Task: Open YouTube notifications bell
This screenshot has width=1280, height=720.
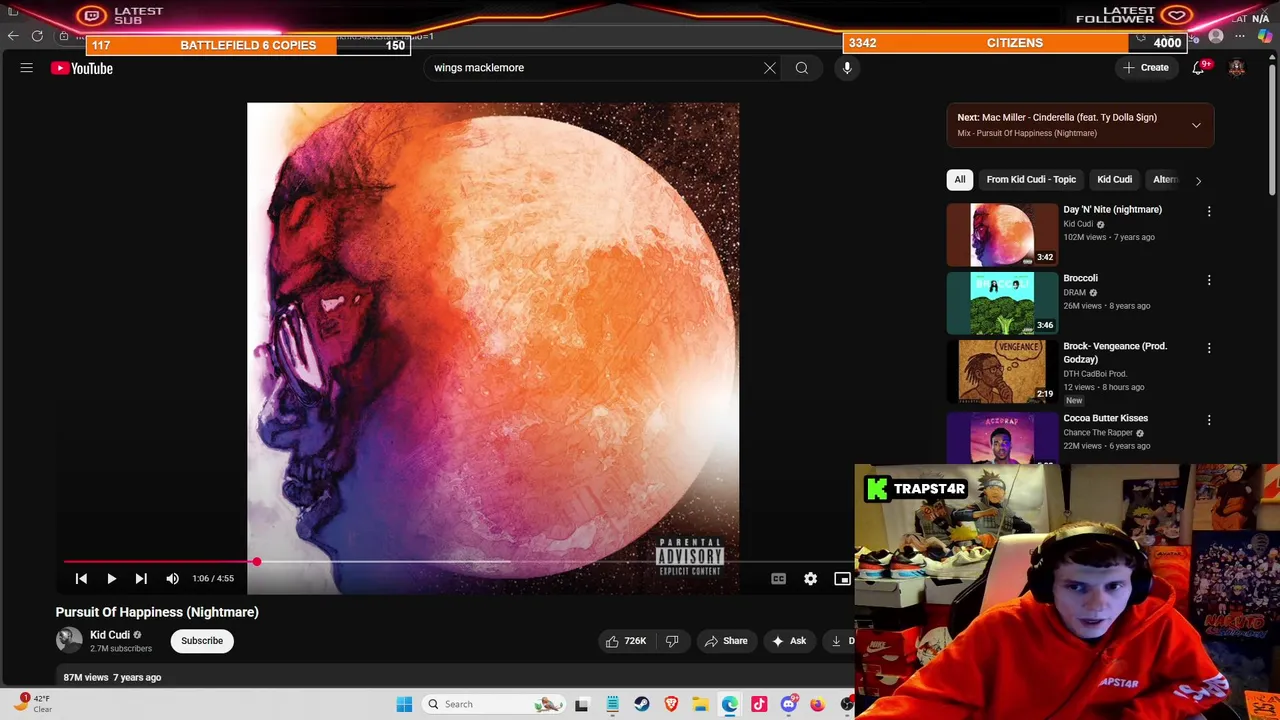Action: coord(1198,68)
